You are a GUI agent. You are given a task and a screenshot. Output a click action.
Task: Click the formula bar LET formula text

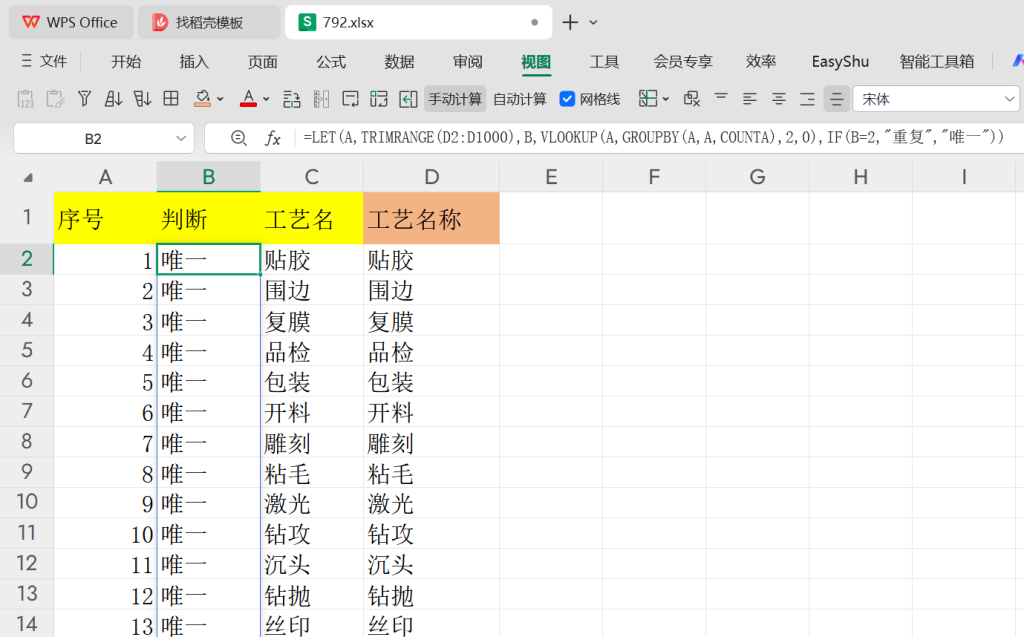click(653, 138)
